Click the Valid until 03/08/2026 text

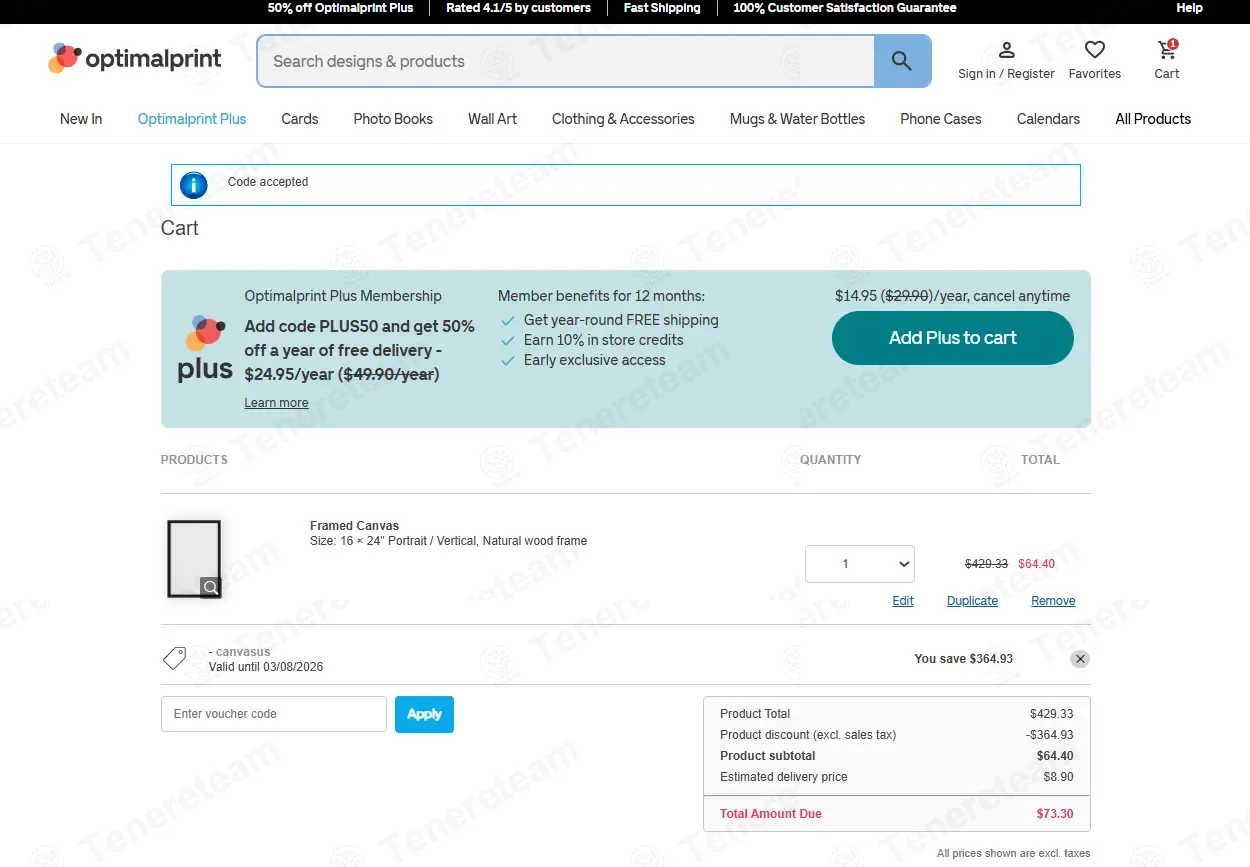266,667
